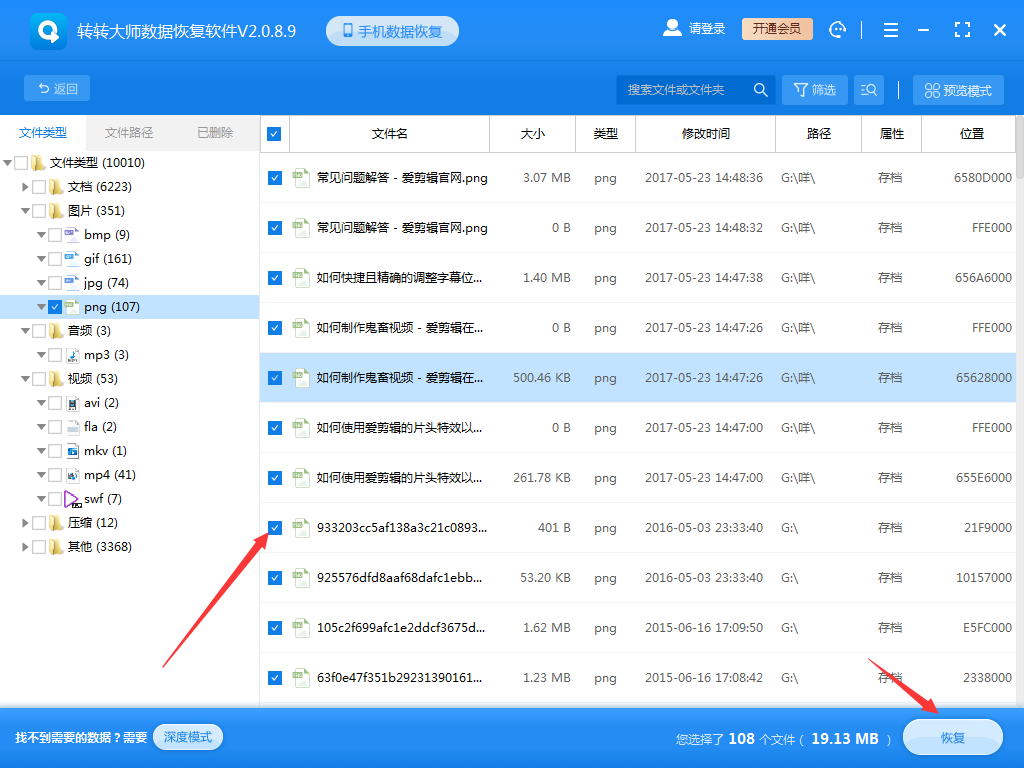The width and height of the screenshot is (1024, 768).
Task: Check the 文件类型 (10010) root checkbox
Action: [21, 163]
